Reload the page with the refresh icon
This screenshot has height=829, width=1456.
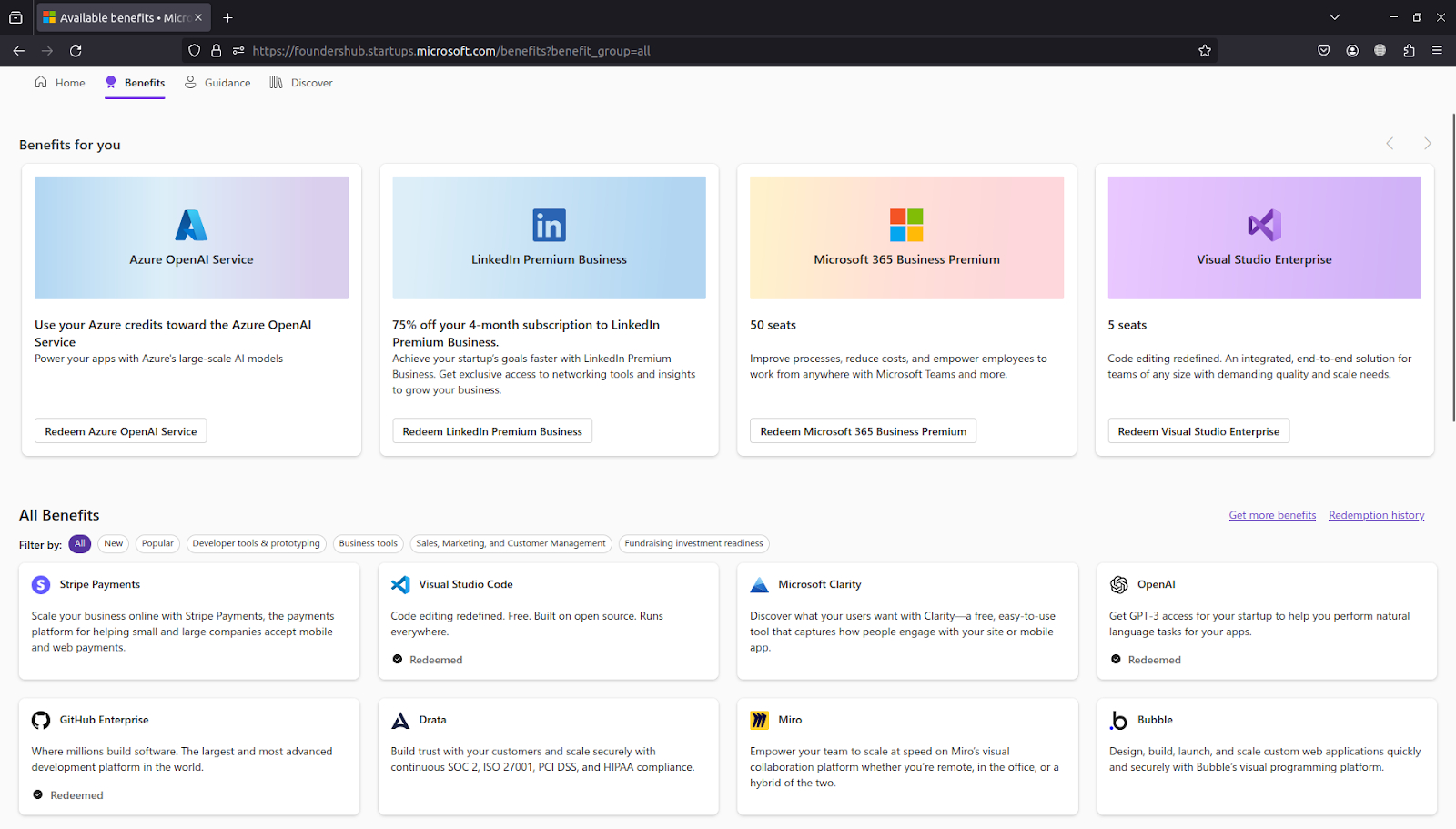click(76, 51)
